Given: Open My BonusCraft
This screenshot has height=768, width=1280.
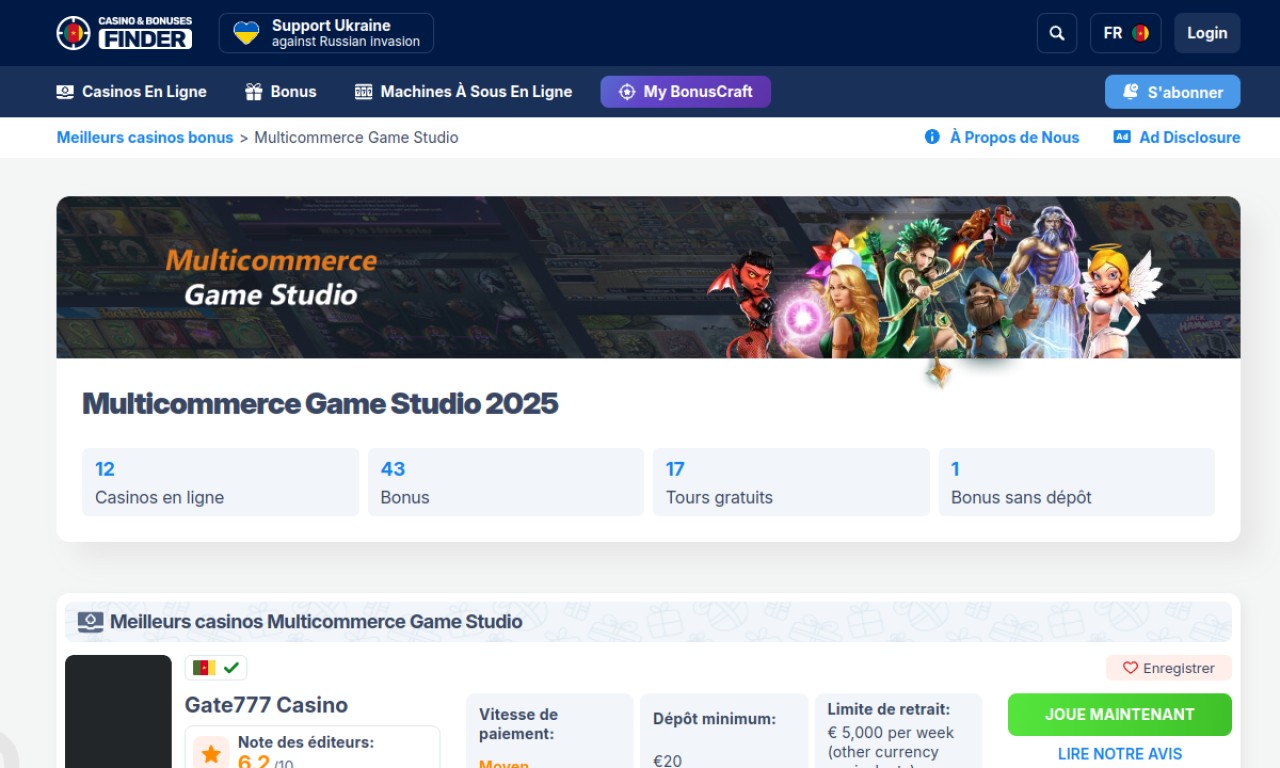Looking at the screenshot, I should click(685, 92).
